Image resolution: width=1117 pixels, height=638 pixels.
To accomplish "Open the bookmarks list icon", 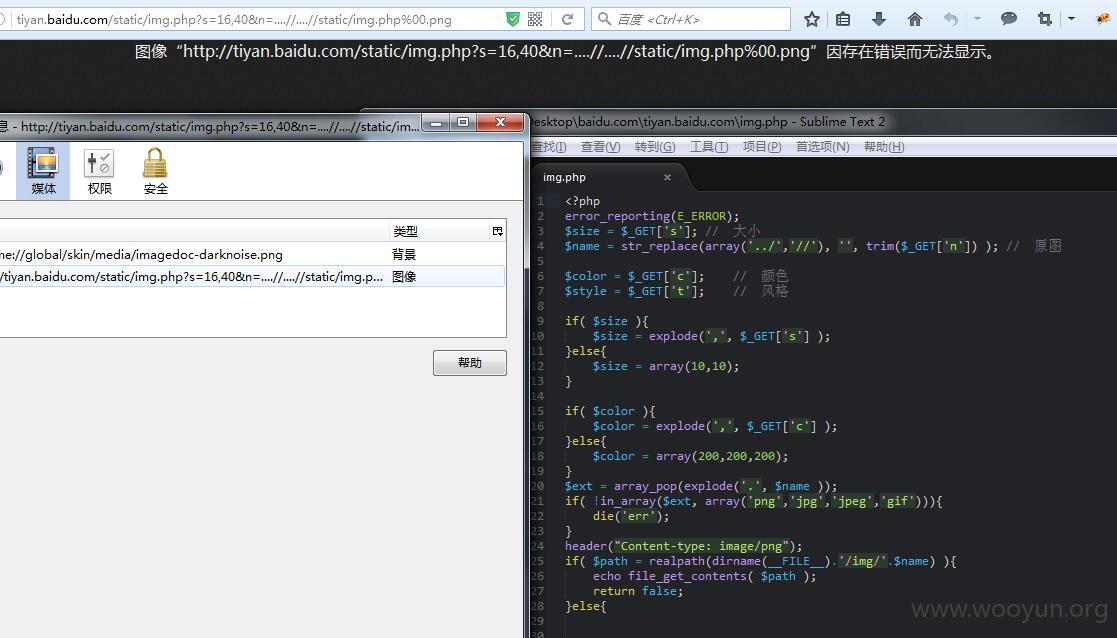I will pos(843,19).
